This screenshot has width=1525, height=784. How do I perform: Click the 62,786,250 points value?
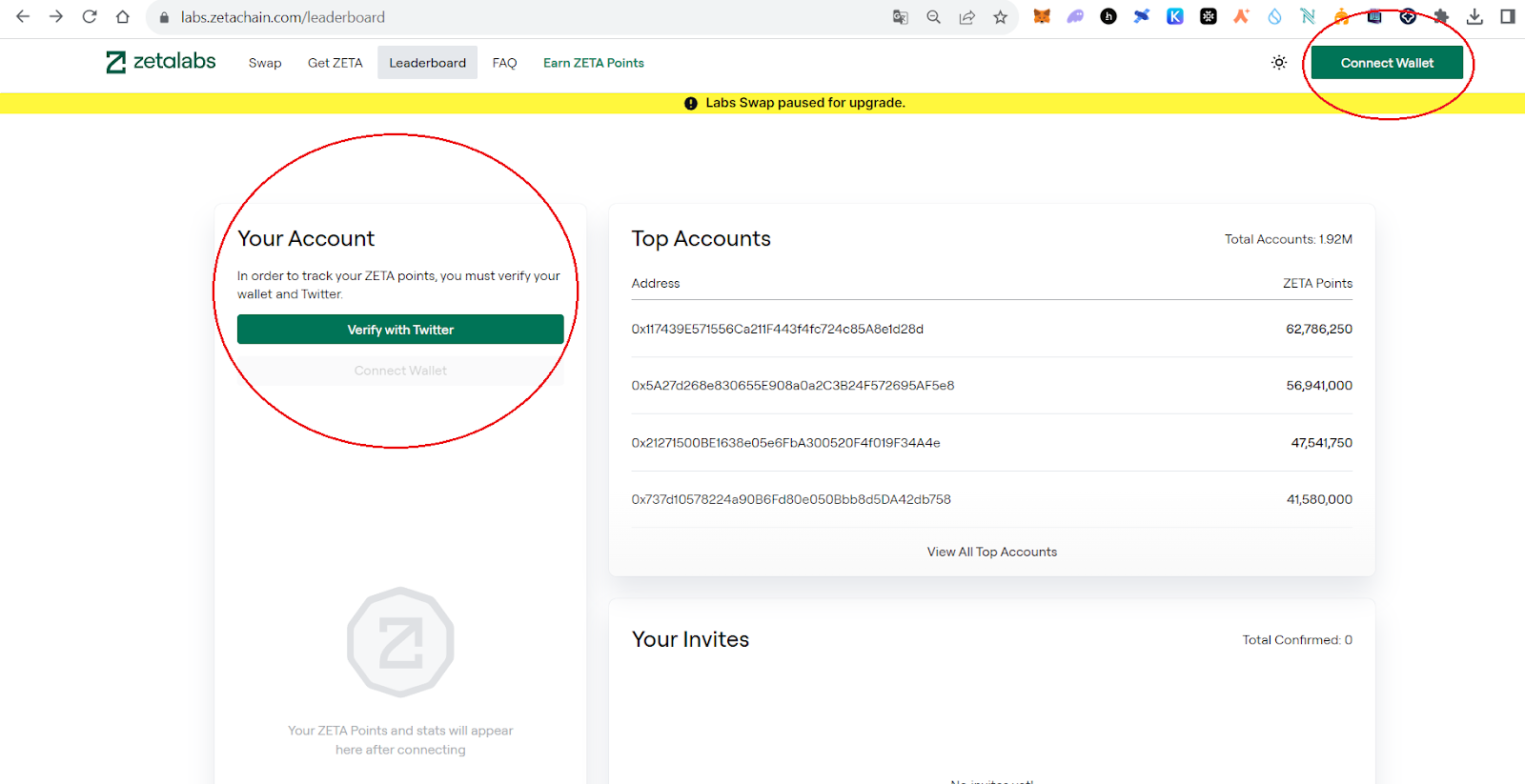click(x=1319, y=329)
